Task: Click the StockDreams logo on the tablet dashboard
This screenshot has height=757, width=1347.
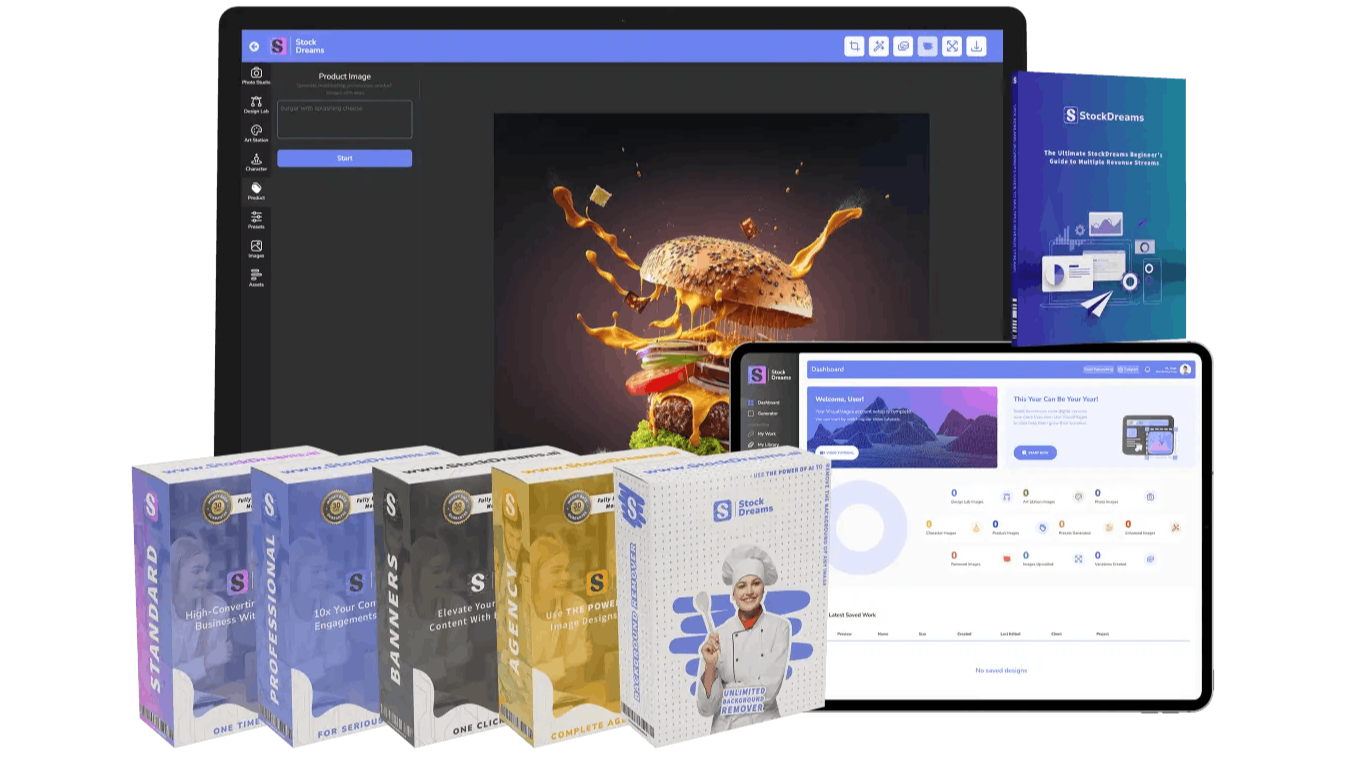Action: coord(769,375)
